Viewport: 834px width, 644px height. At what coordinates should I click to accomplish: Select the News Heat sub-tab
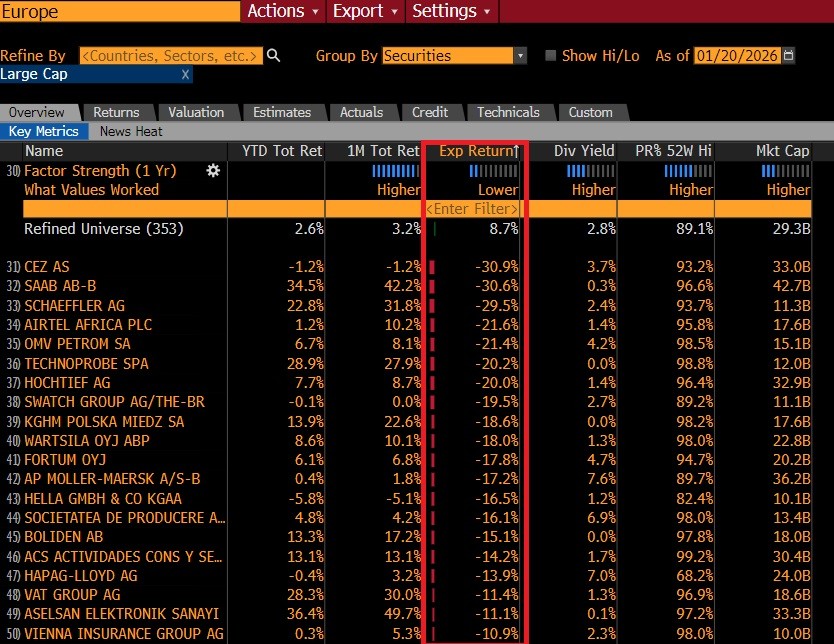pyautogui.click(x=131, y=131)
